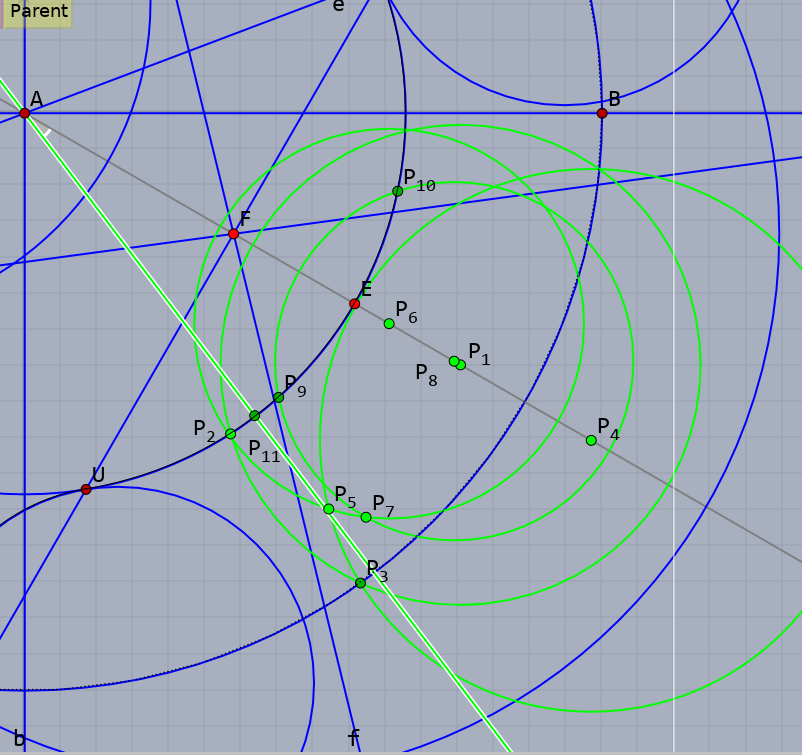Viewport: 802px width, 755px height.
Task: Click dark green point P3
Action: pos(361,583)
